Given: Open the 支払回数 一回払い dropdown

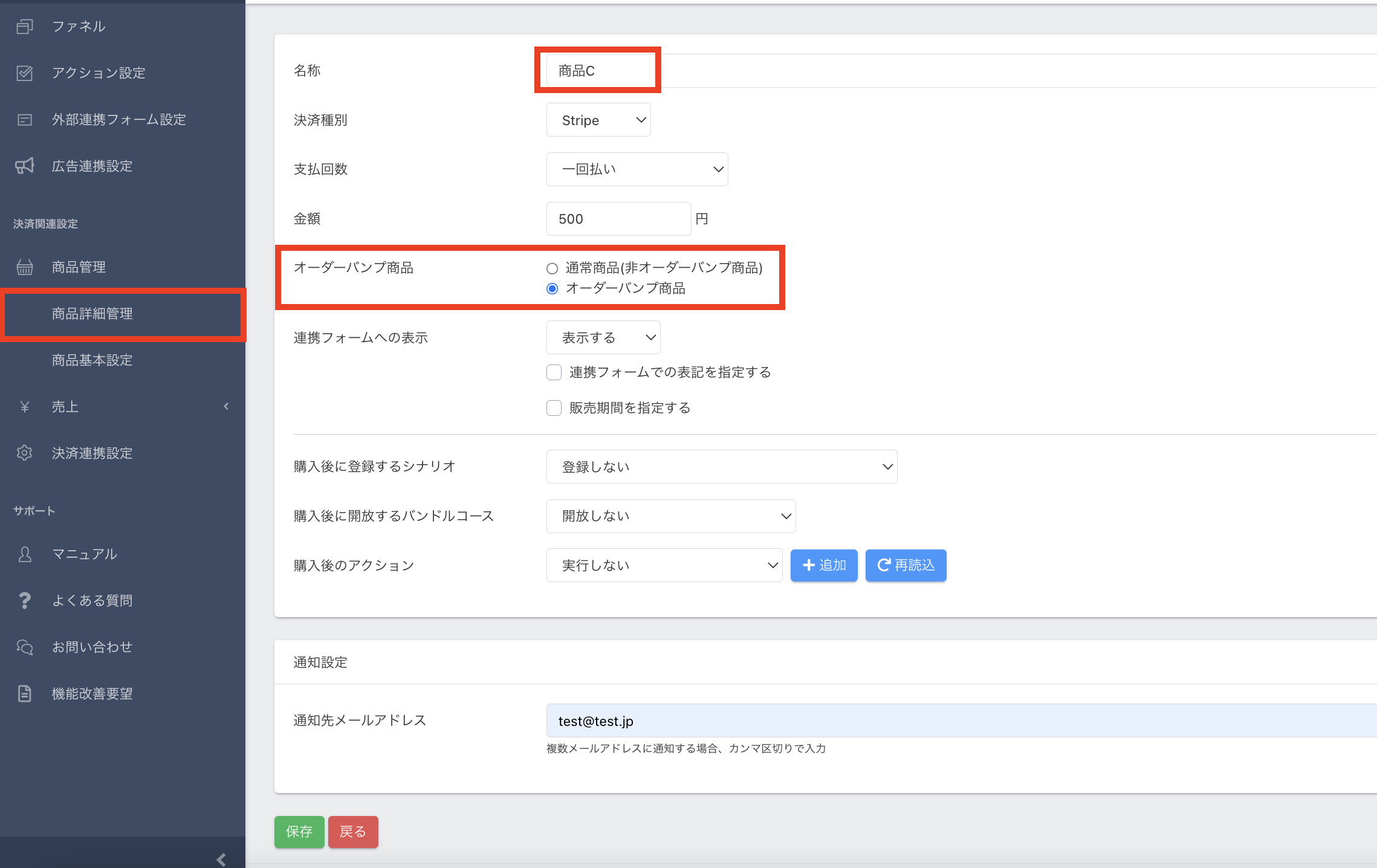Looking at the screenshot, I should tap(637, 169).
